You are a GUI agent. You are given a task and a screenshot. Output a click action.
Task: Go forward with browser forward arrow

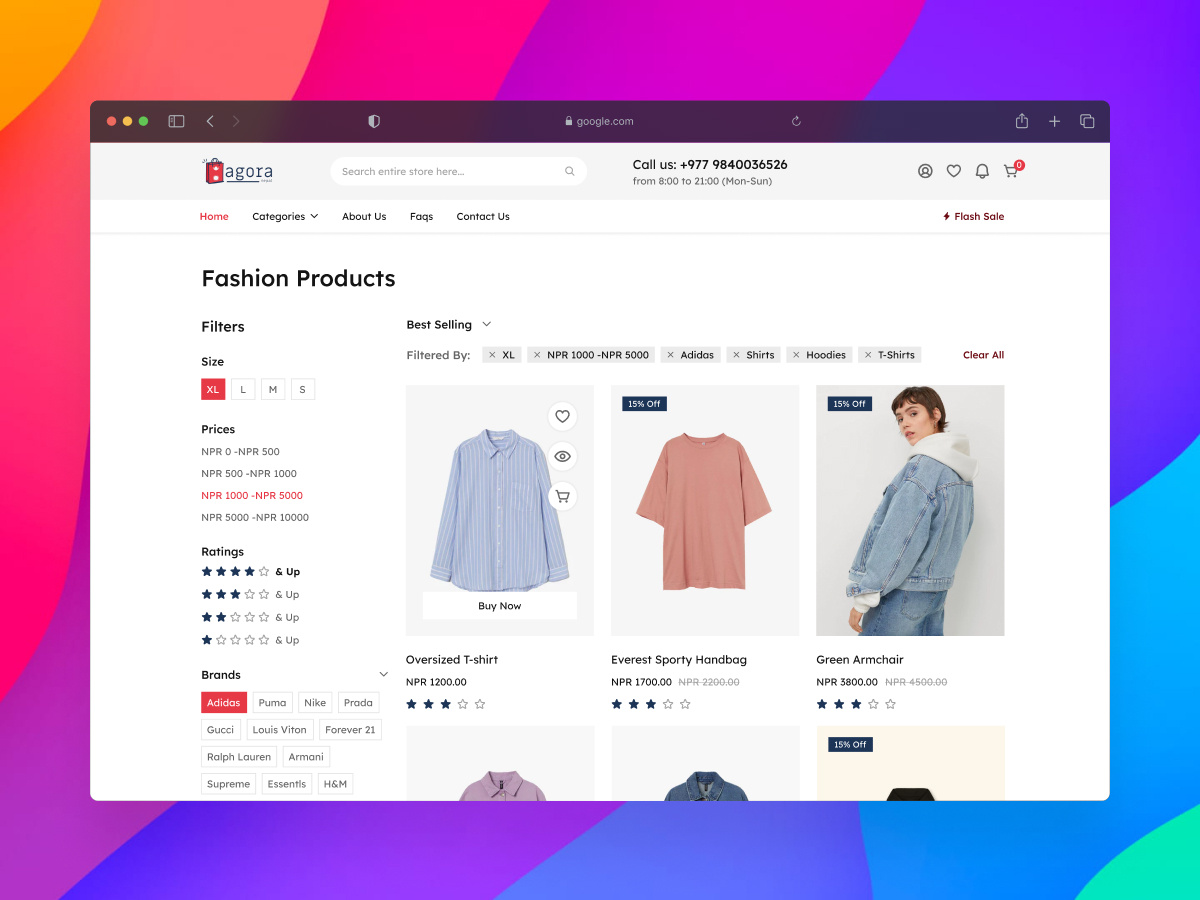coord(236,121)
